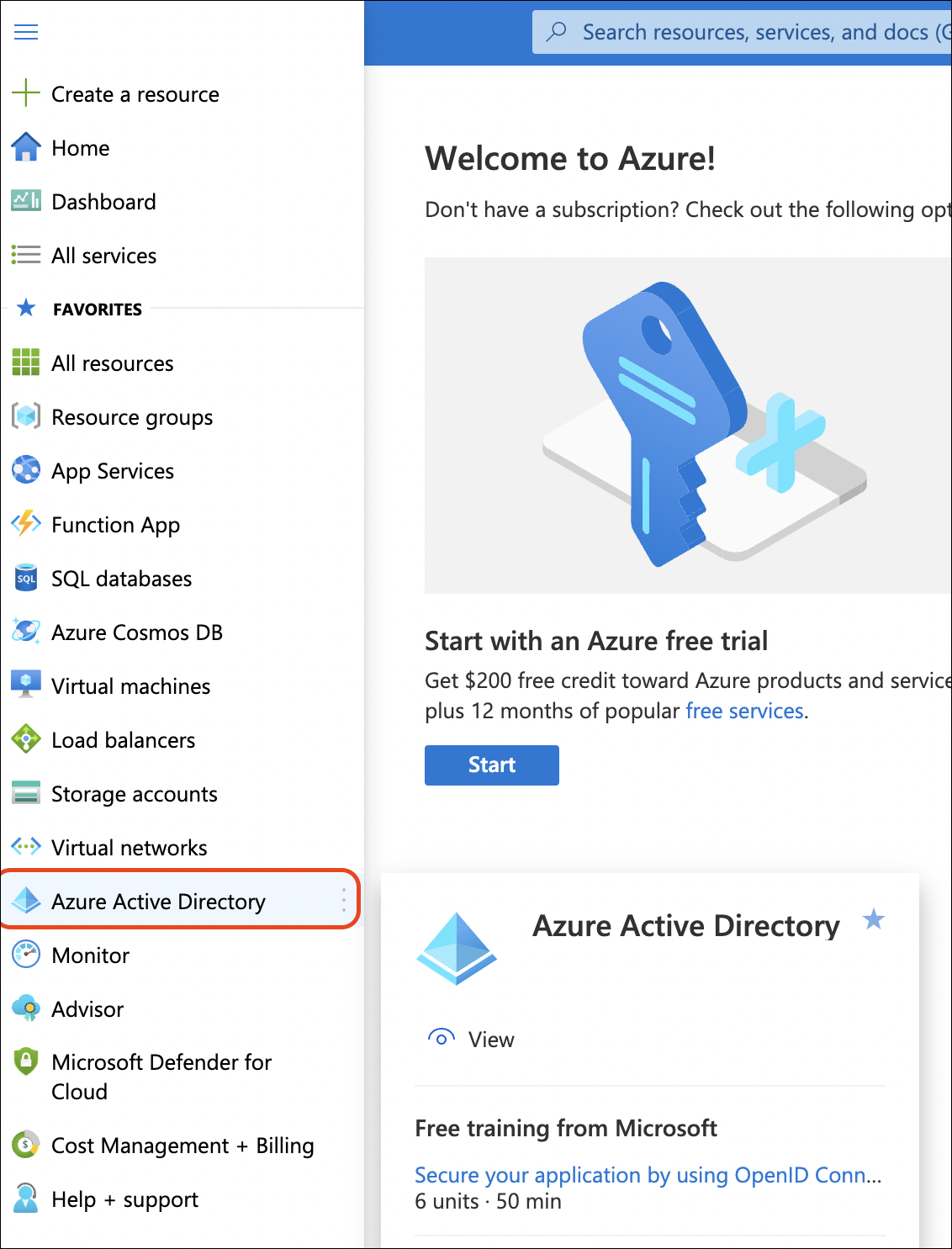Viewport: 952px width, 1249px height.
Task: Select Microsoft Defender for Cloud
Action: [161, 1077]
